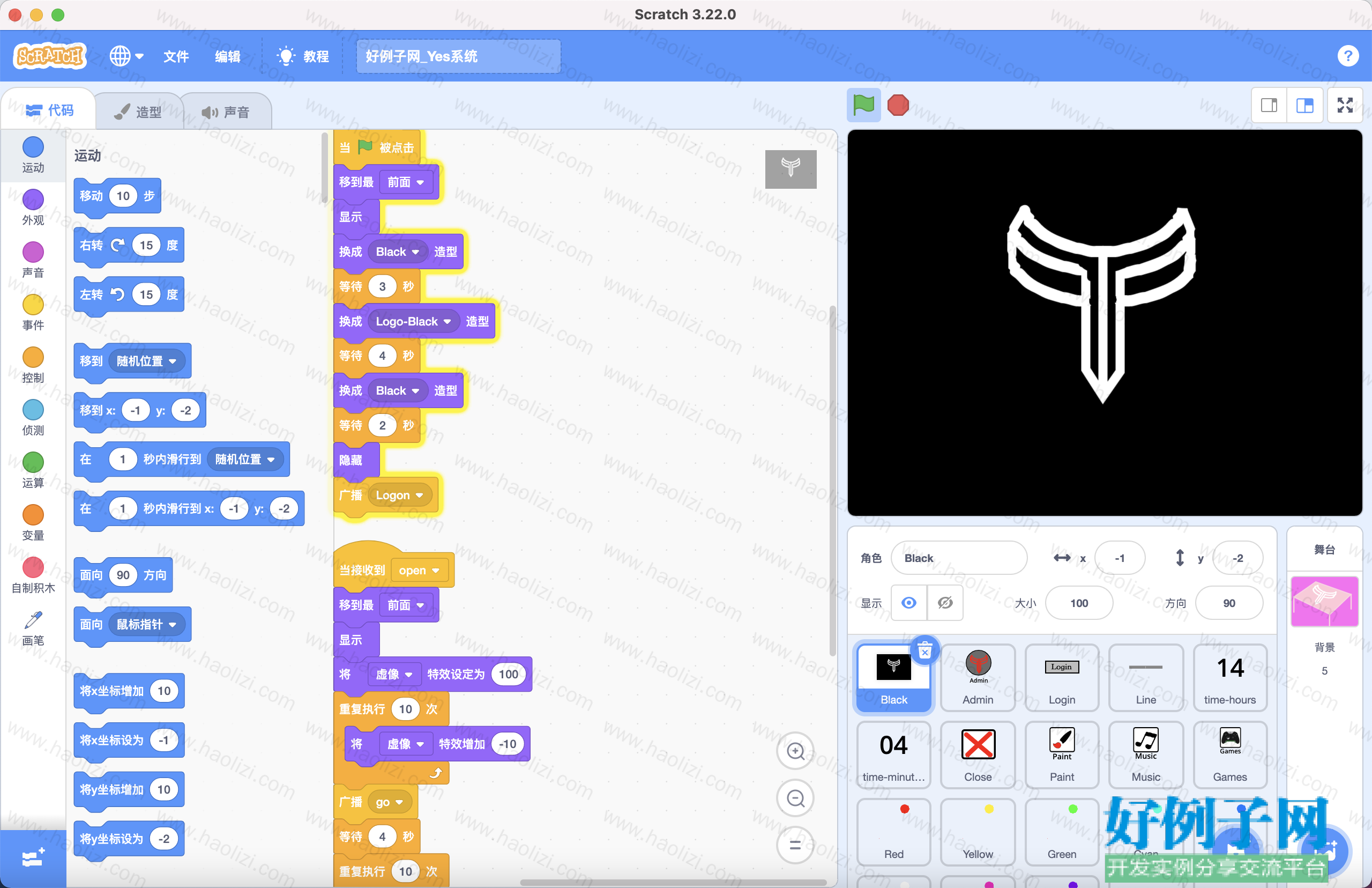Select the Yellow sprite
This screenshot has height=888, width=1372.
point(978,832)
